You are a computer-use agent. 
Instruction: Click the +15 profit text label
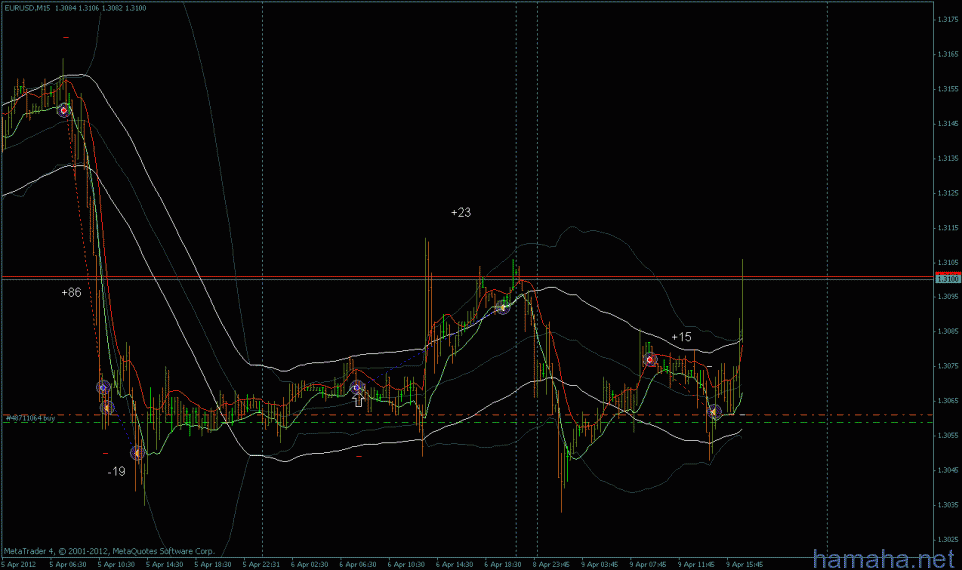[681, 337]
